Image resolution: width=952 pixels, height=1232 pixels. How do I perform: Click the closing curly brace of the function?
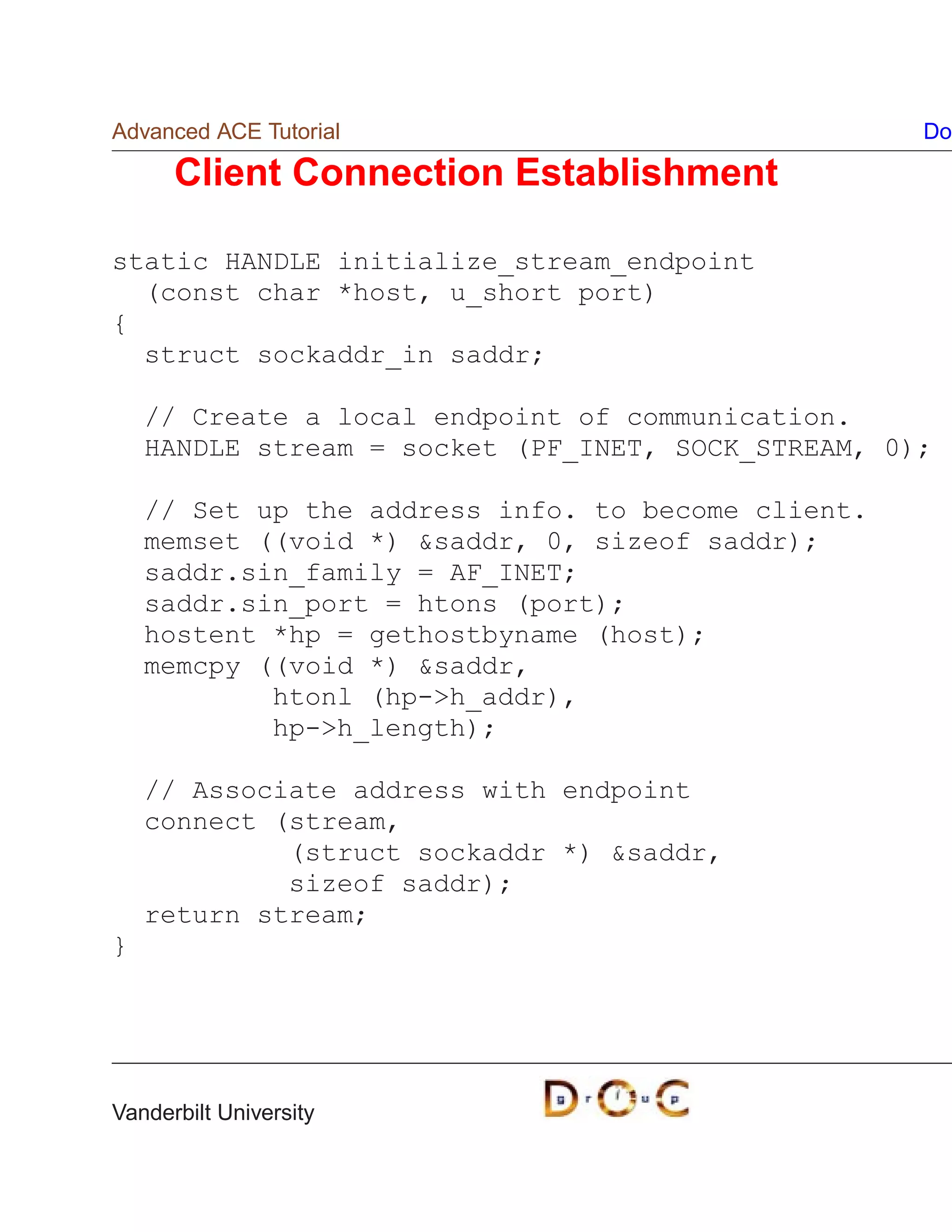(119, 946)
